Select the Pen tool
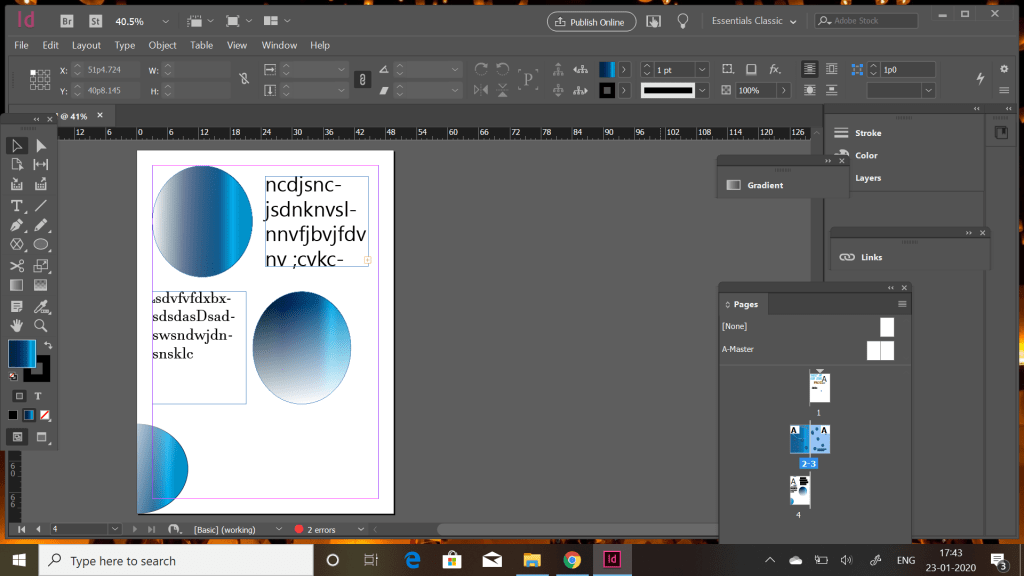This screenshot has height=576, width=1024. (x=17, y=225)
